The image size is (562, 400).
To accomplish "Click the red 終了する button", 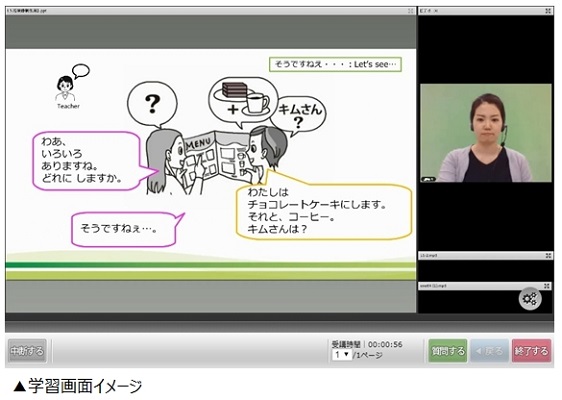I will tap(531, 351).
